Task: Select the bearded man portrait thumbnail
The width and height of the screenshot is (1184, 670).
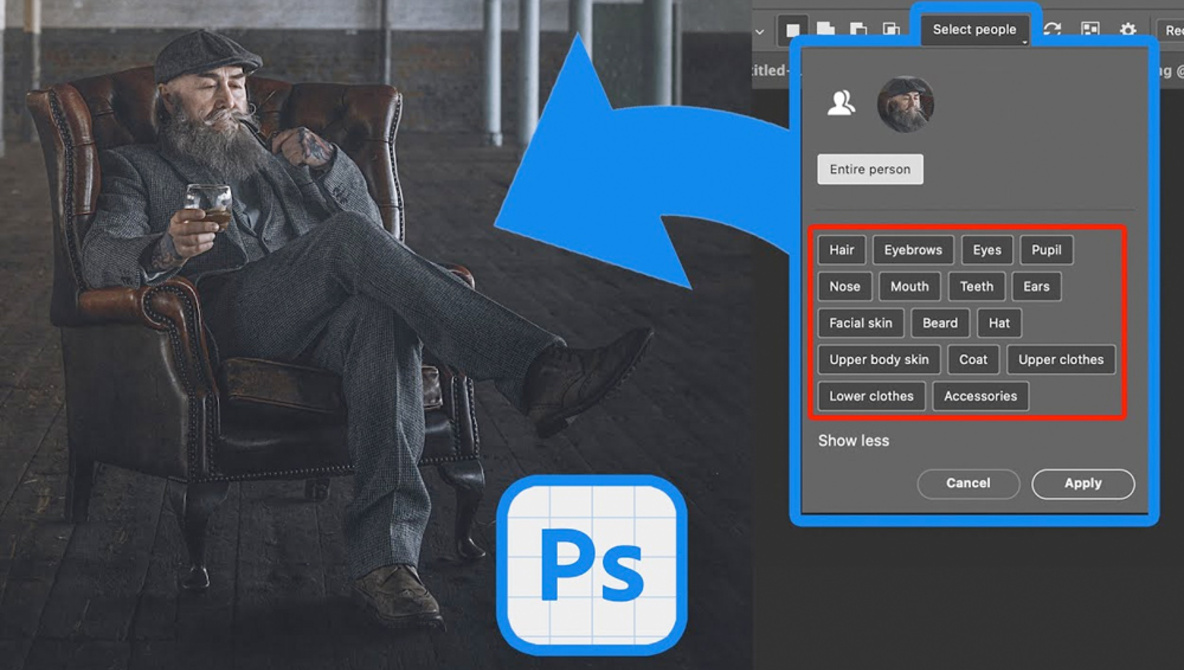Action: click(x=905, y=104)
